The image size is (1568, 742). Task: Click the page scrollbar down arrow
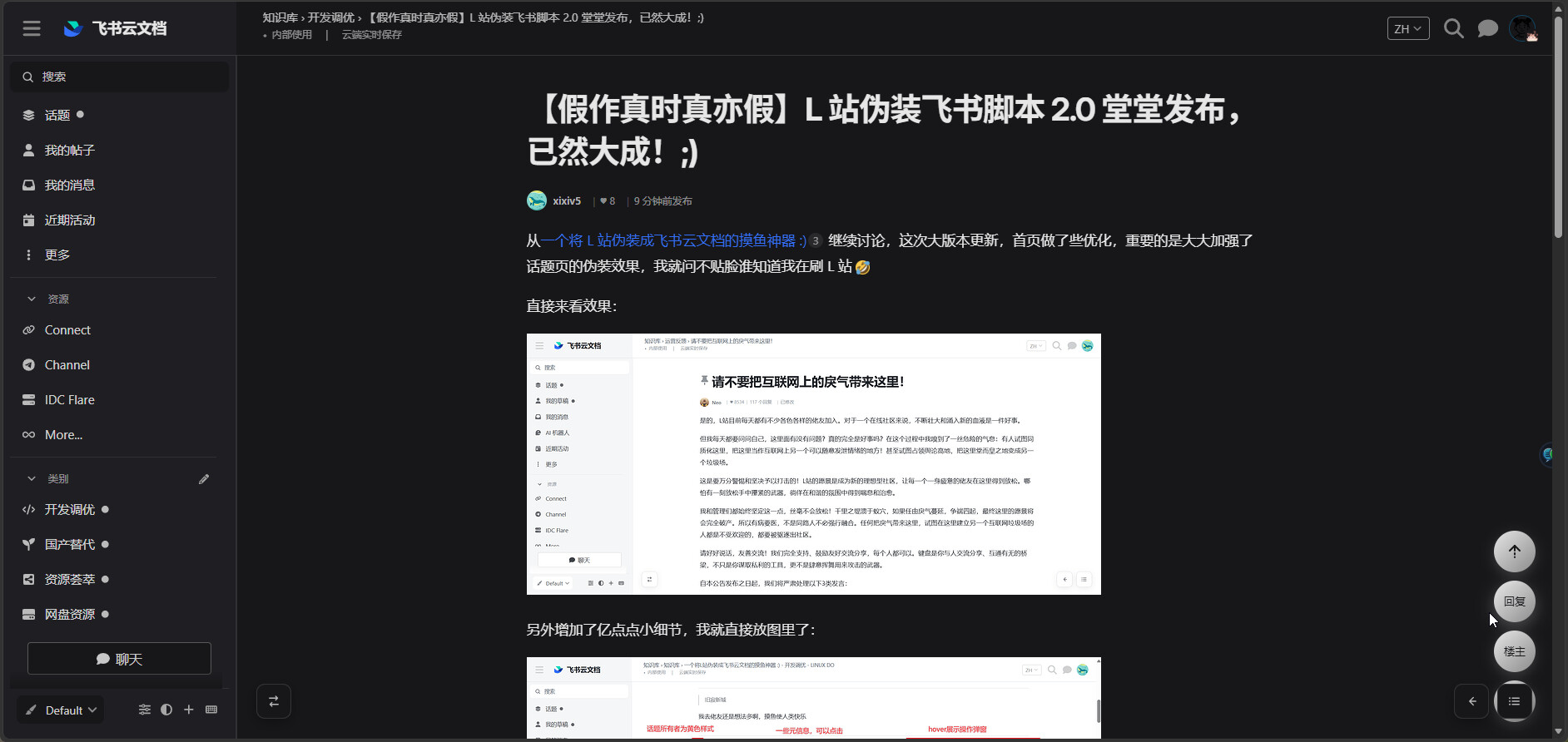pos(1559,732)
